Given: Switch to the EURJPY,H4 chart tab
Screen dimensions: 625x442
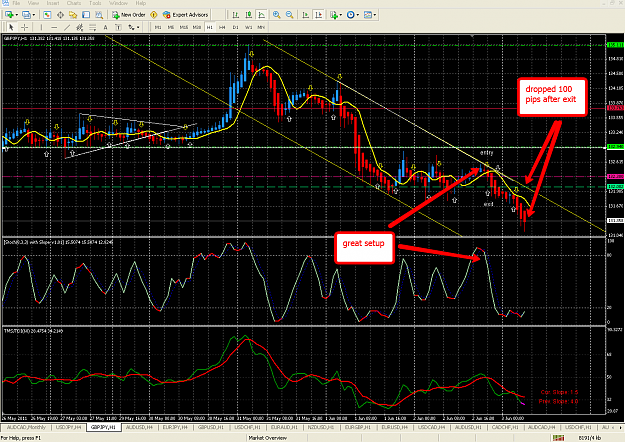Looking at the screenshot, I should 175,427.
